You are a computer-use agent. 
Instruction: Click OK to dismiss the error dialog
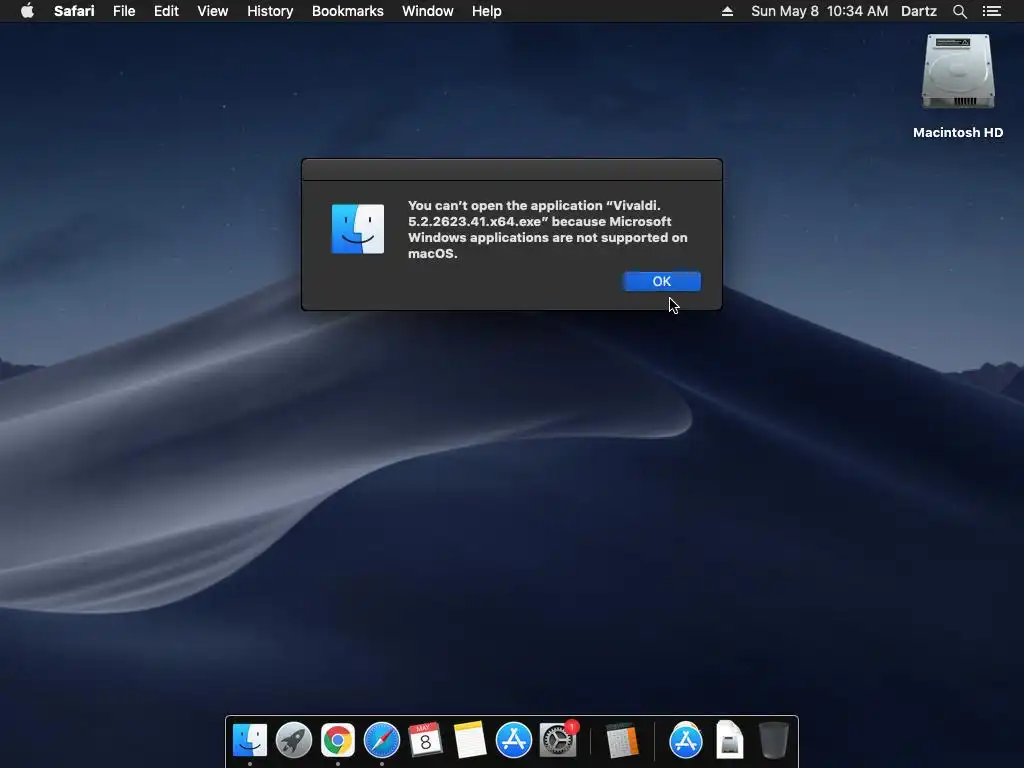(x=662, y=281)
